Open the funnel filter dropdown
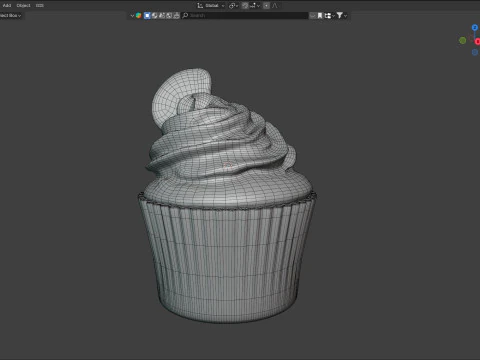Viewport: 480px width, 360px height. (x=342, y=15)
